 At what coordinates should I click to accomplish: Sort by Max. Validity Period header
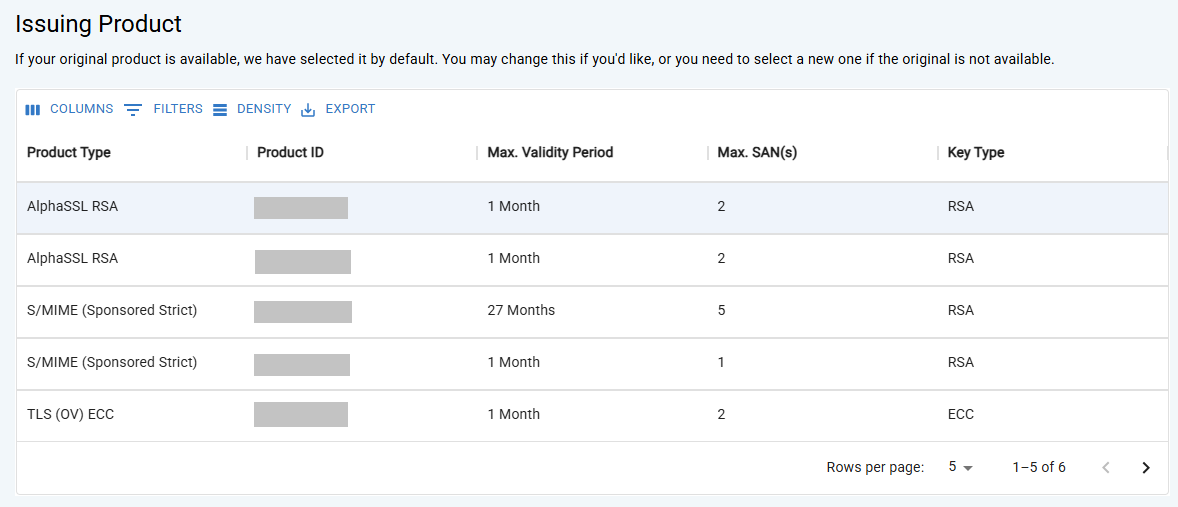[550, 152]
